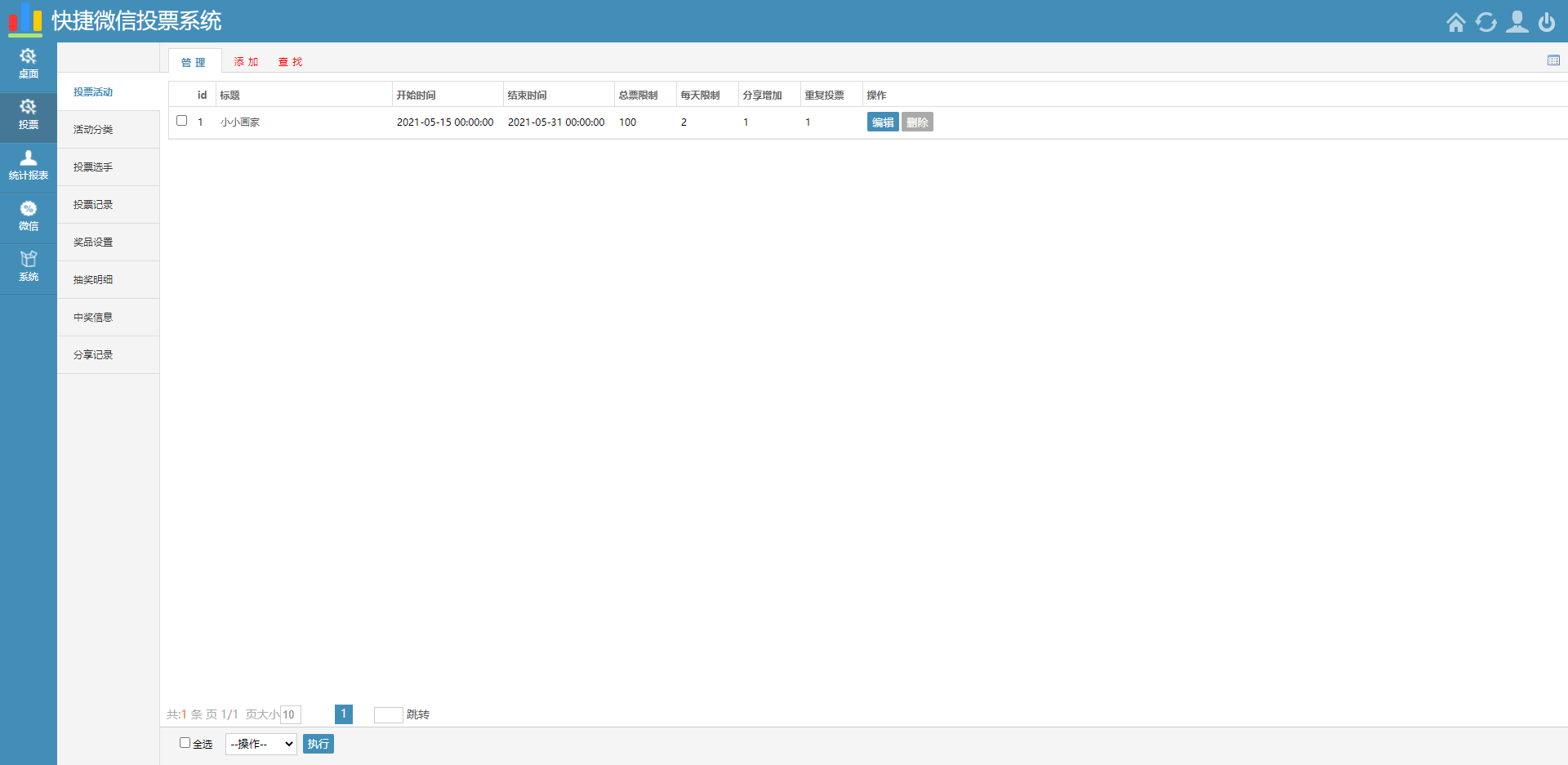Viewport: 1568px width, 765px height.
Task: Click the page size input field
Action: (x=291, y=714)
